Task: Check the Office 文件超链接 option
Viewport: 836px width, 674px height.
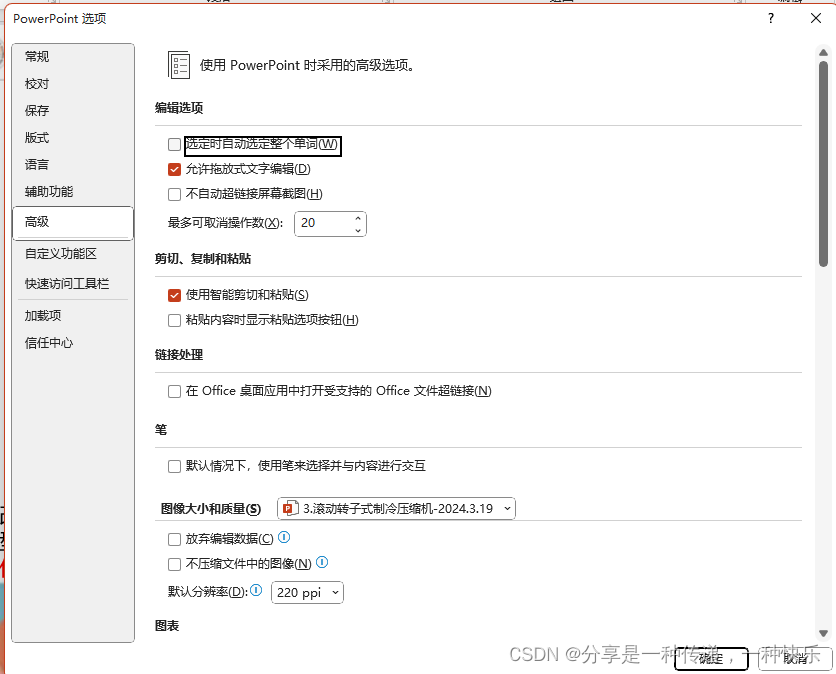Action: 174,391
